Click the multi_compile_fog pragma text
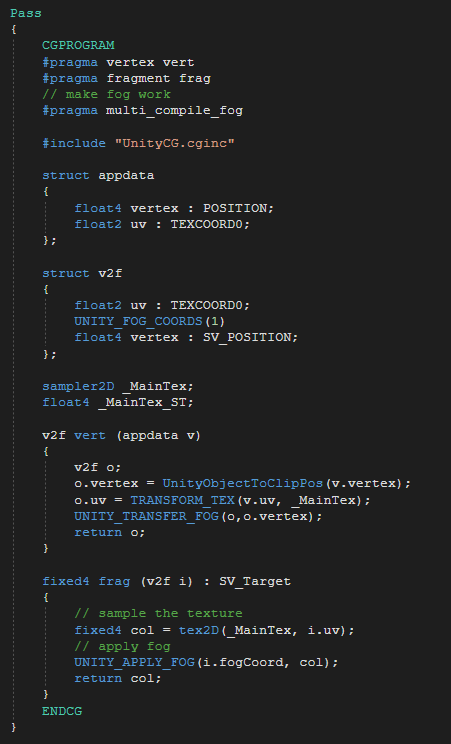Screen dimensions: 451x744 [174, 111]
